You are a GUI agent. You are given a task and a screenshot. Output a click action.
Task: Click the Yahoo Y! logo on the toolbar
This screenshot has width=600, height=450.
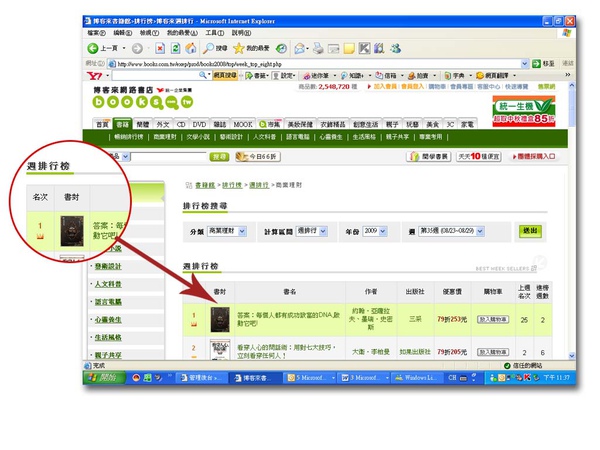click(94, 76)
